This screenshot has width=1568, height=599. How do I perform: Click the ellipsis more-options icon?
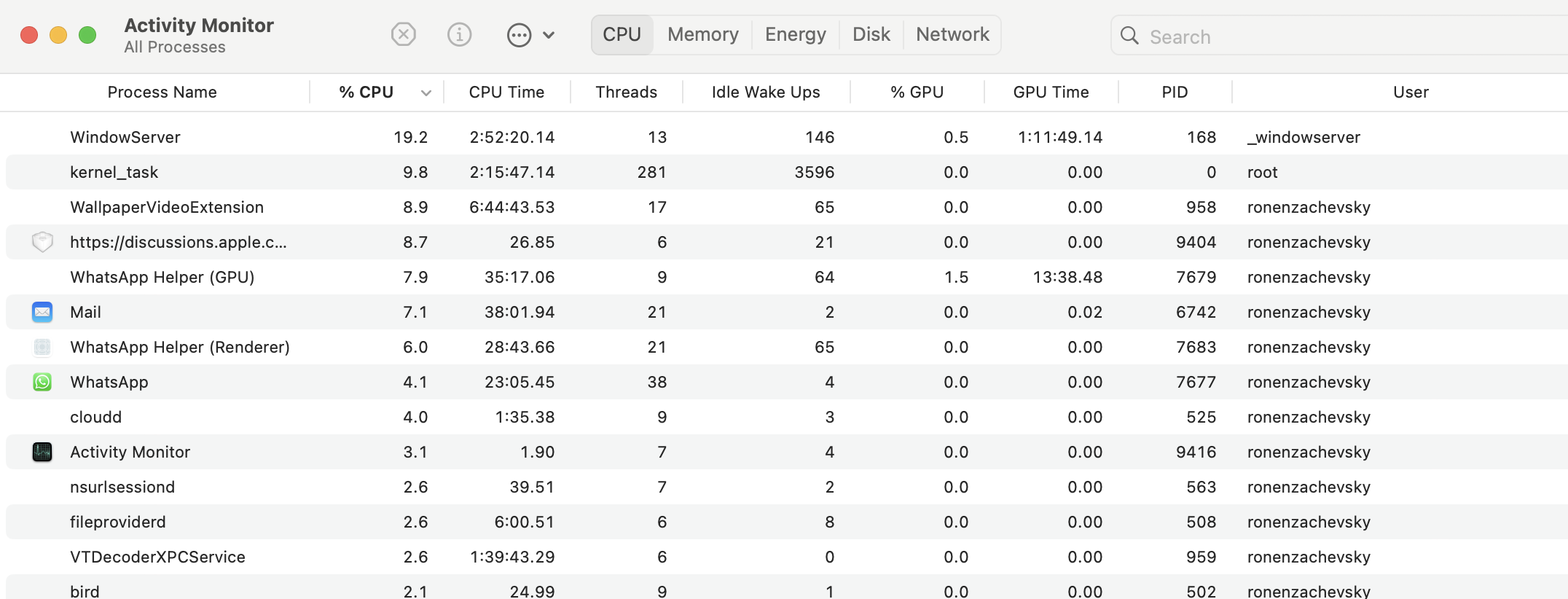pyautogui.click(x=519, y=35)
